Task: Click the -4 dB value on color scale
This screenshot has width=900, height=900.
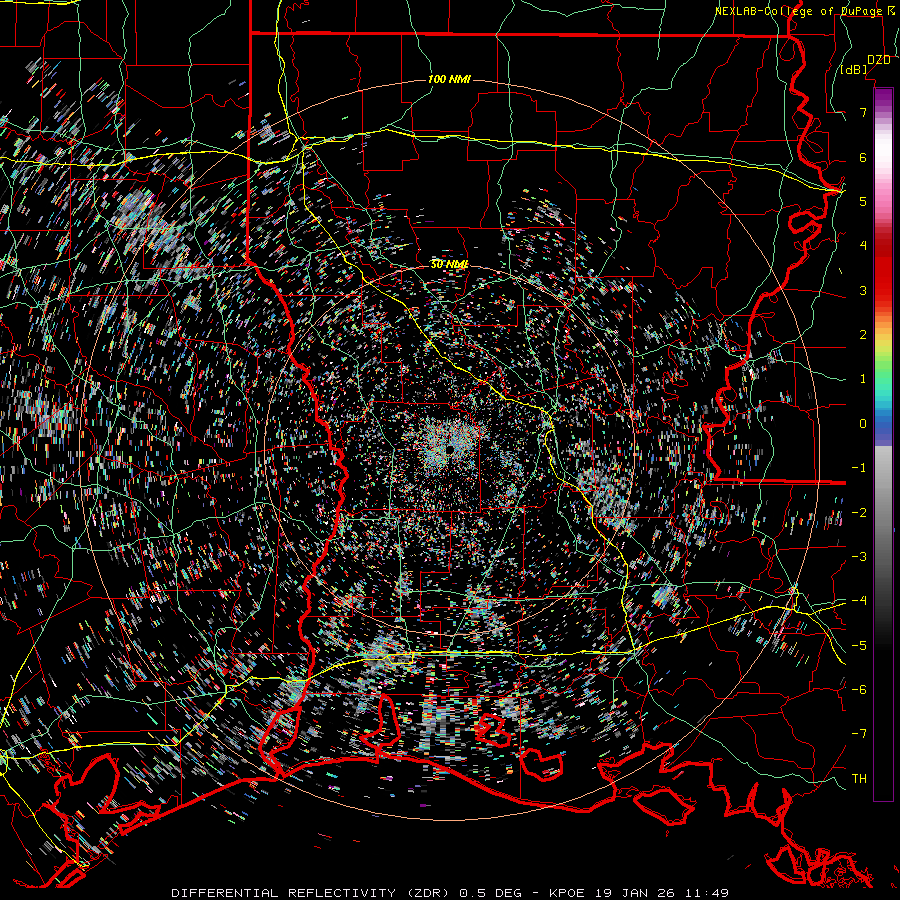Action: point(859,601)
